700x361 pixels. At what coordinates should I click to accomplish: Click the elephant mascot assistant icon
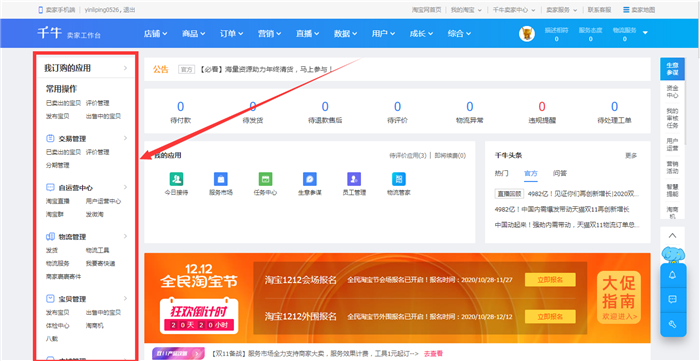(x=673, y=254)
